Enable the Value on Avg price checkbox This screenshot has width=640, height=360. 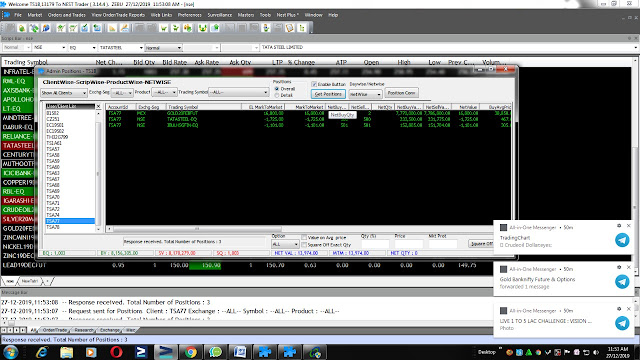click(304, 237)
